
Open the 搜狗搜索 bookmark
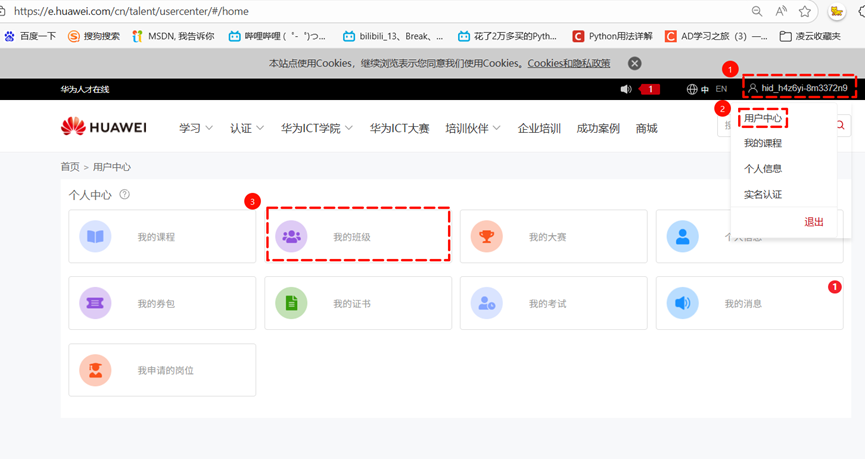(x=93, y=36)
